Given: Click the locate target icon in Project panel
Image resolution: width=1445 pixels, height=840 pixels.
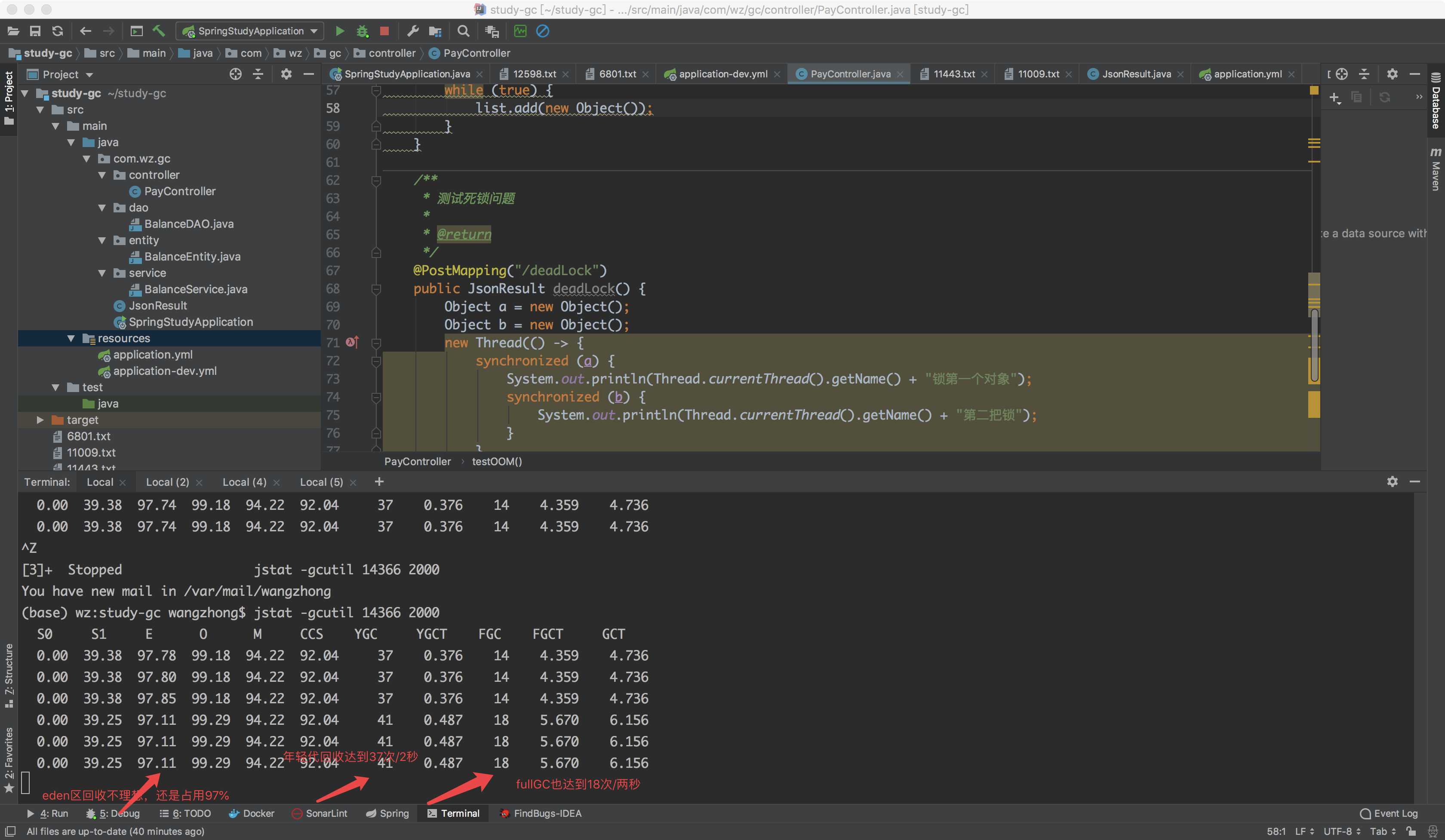Looking at the screenshot, I should (x=235, y=74).
